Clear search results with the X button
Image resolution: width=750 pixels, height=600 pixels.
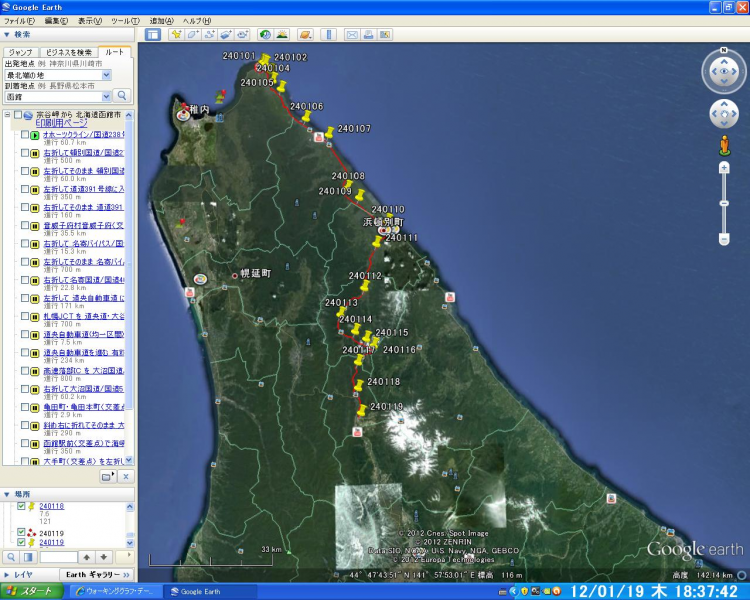pos(126,477)
